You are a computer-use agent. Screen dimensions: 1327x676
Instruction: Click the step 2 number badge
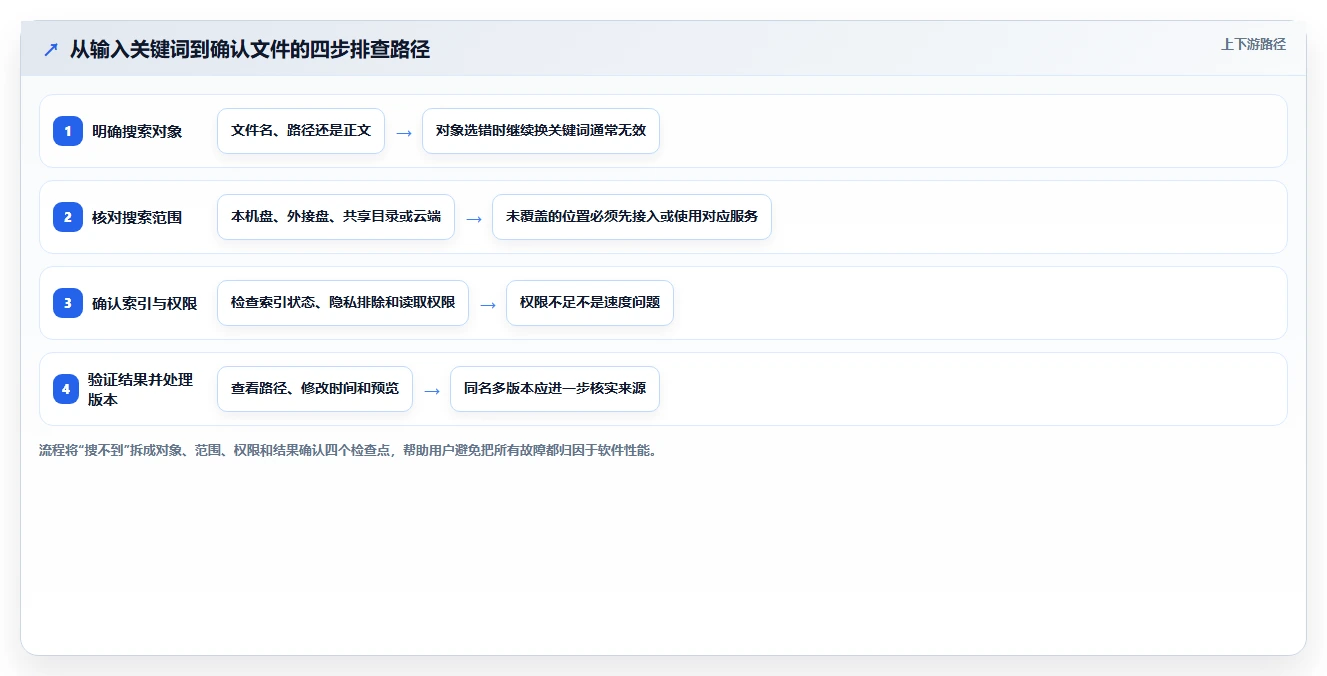tap(68, 217)
